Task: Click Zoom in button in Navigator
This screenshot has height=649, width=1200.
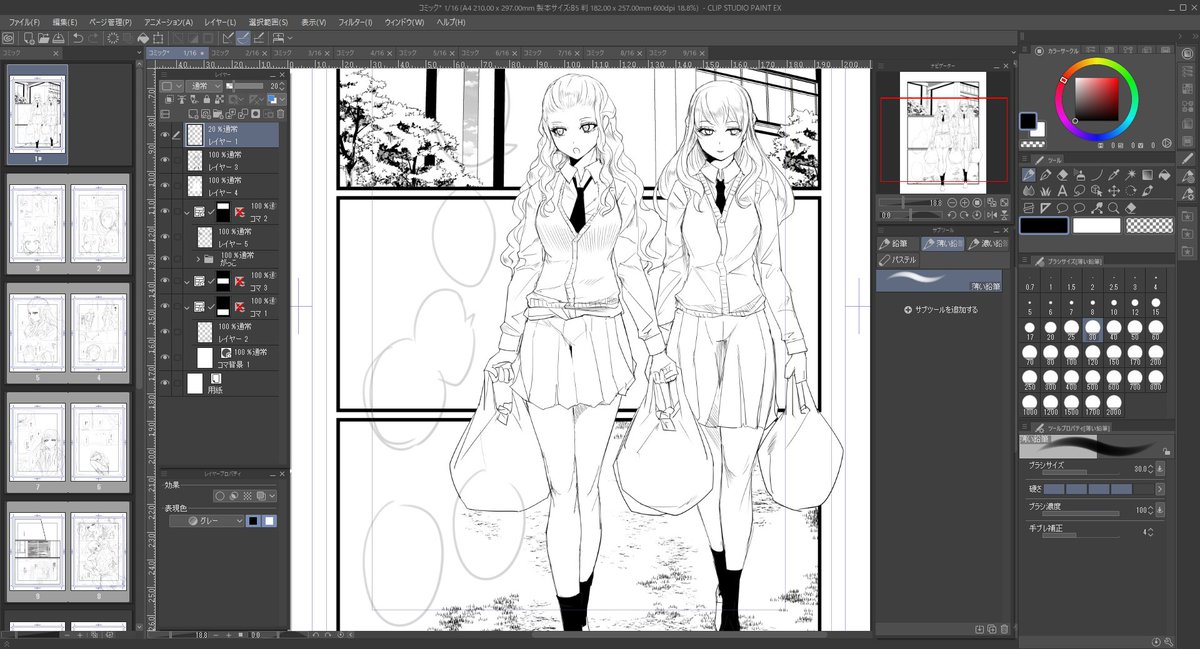Action: tap(964, 203)
